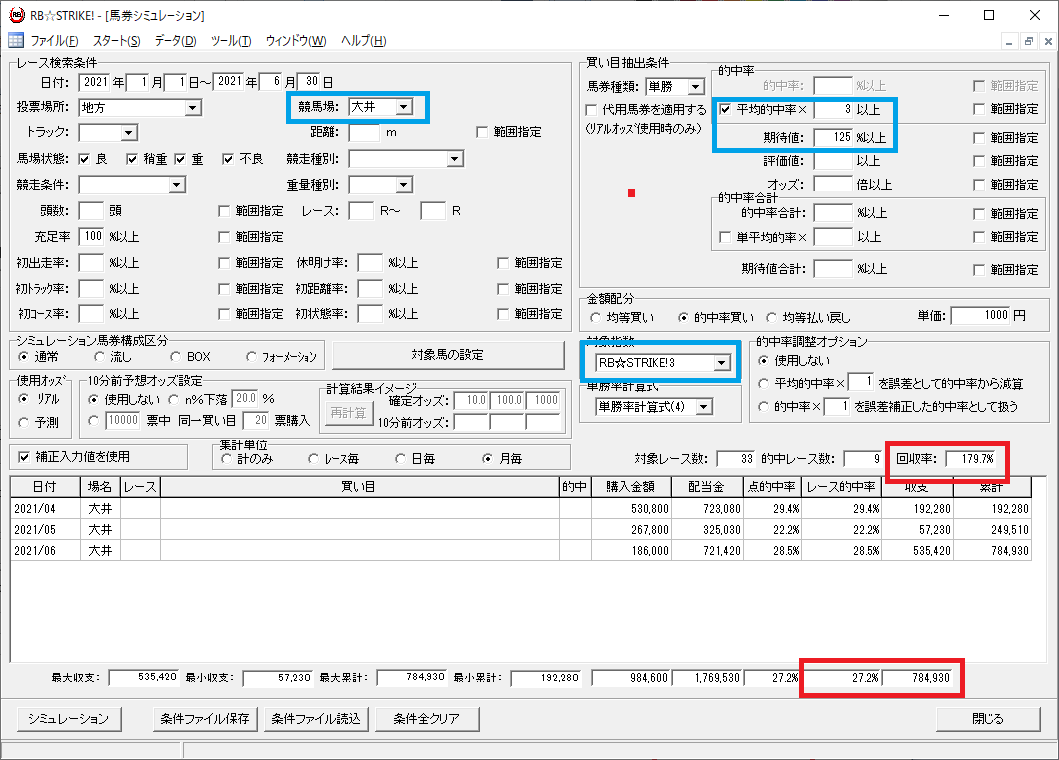
Task: Select the 均等買い radio button
Action: coord(595,318)
